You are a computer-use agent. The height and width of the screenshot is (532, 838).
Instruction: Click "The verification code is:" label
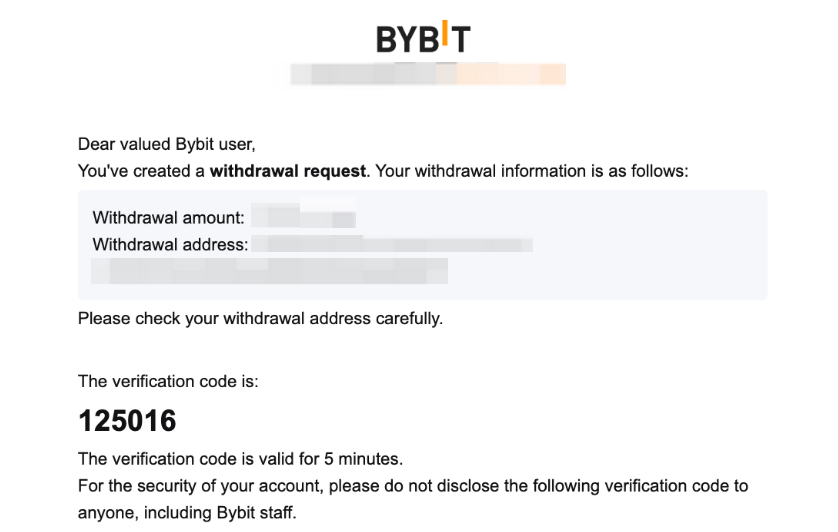(168, 380)
